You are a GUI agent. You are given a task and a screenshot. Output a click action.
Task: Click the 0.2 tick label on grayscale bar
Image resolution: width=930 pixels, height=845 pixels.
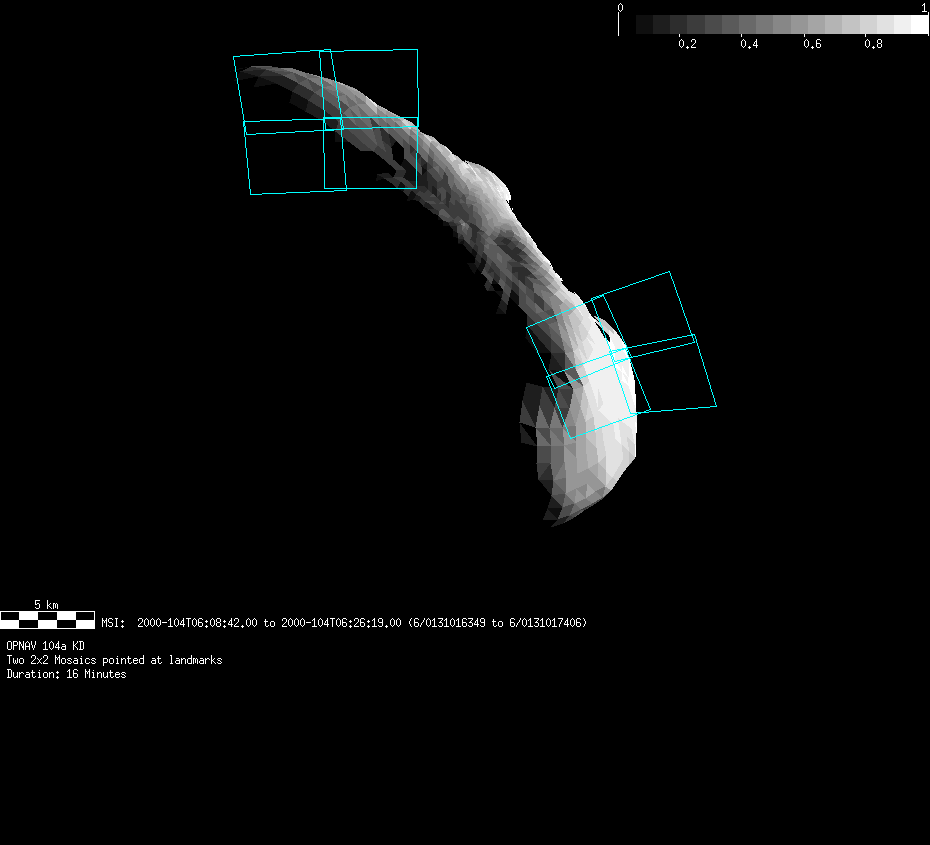687,44
